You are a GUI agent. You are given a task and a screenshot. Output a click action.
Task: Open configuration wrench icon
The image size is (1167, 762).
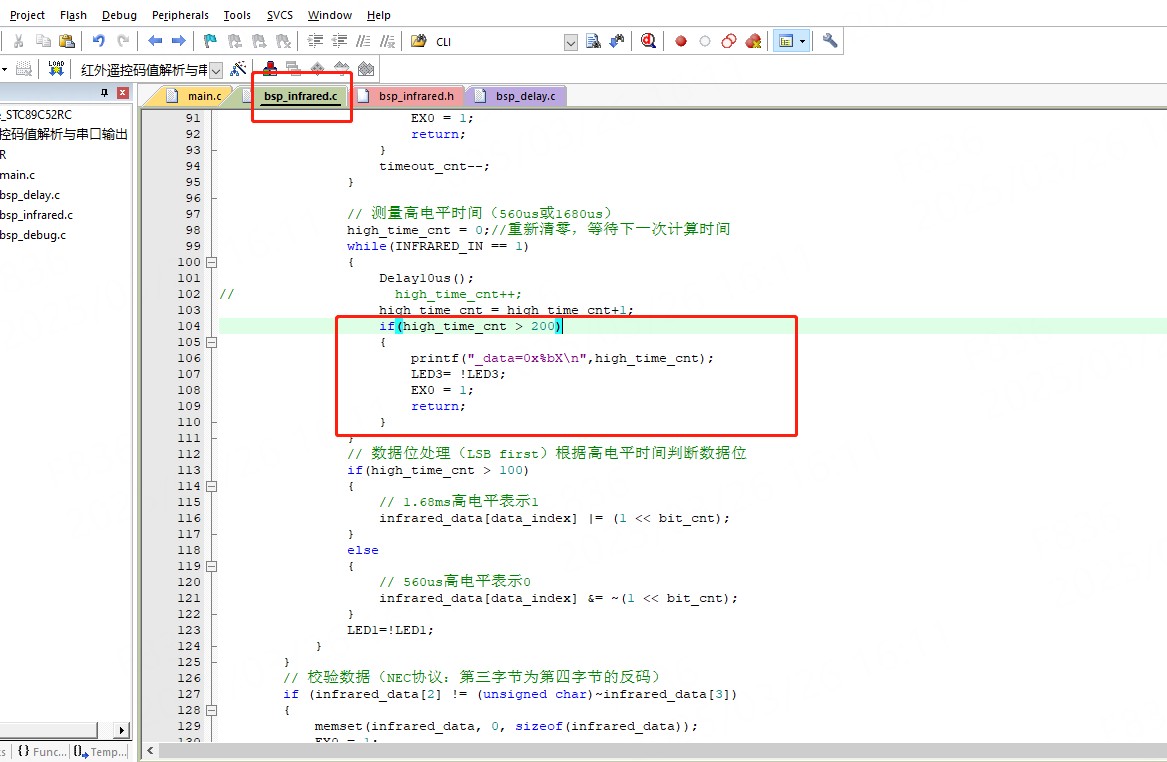coord(830,41)
